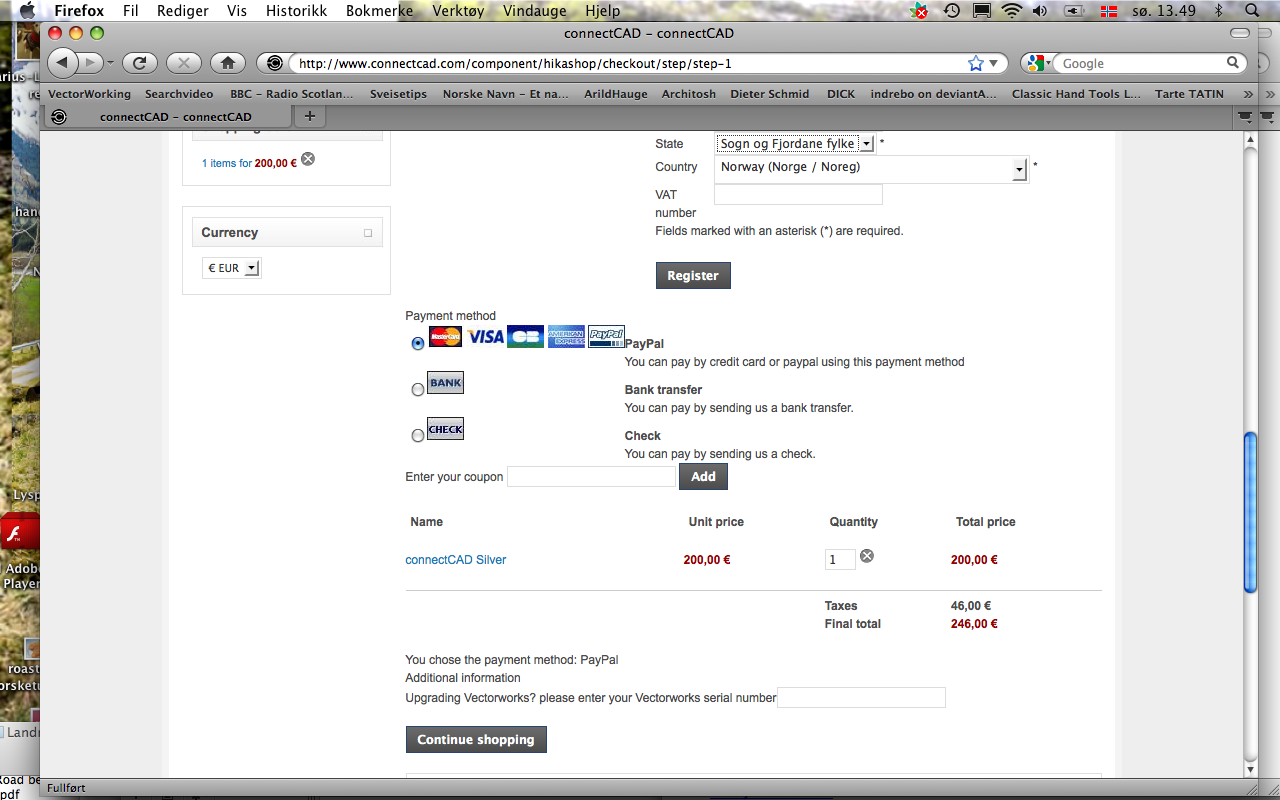Open the Firefox application menu
1280x800 pixels.
79,11
